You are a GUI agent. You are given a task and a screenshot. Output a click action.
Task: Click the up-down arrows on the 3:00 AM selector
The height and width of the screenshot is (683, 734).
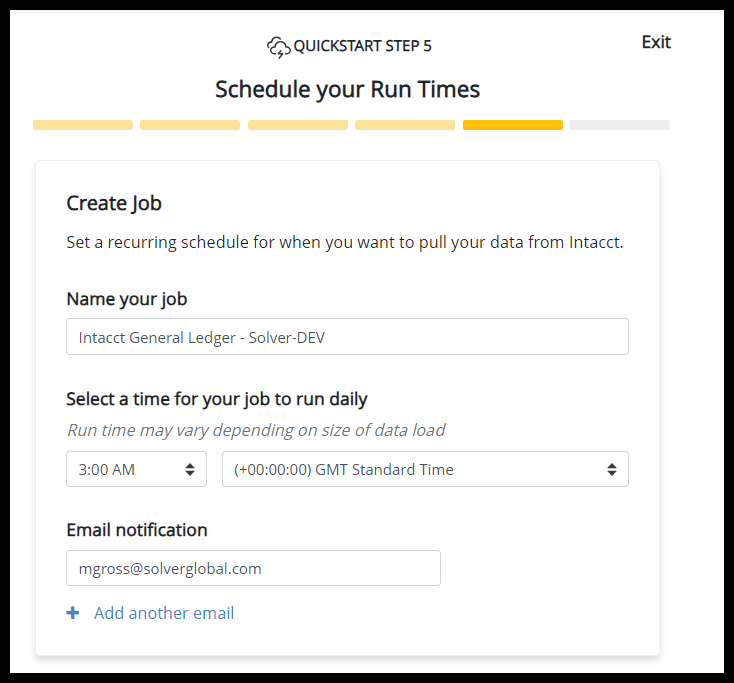pyautogui.click(x=190, y=469)
